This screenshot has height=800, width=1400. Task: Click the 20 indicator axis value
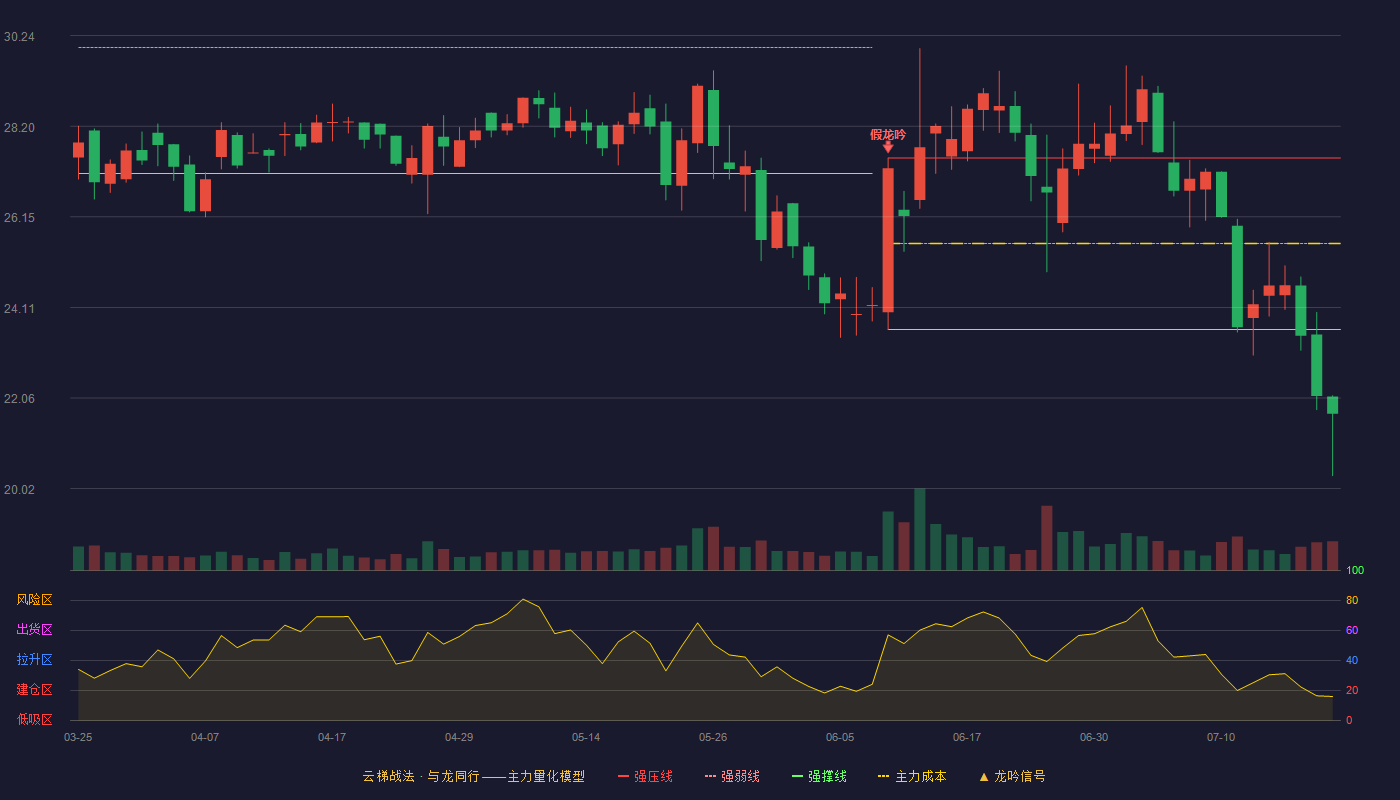(1352, 690)
